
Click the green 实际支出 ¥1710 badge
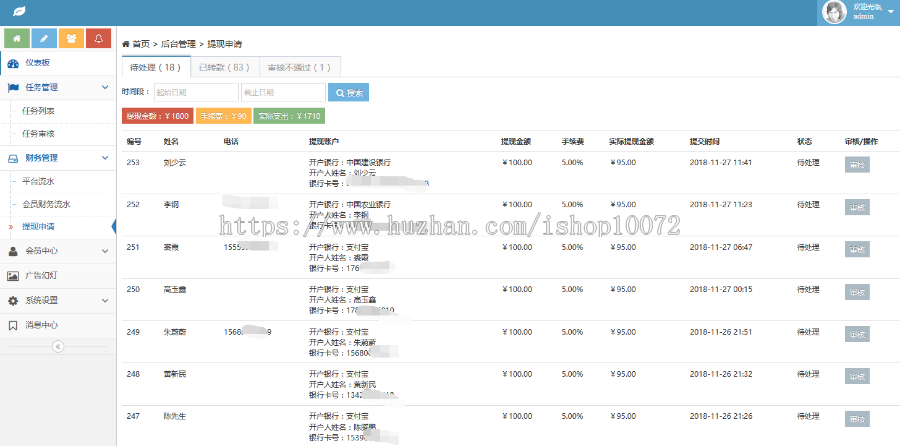point(289,116)
